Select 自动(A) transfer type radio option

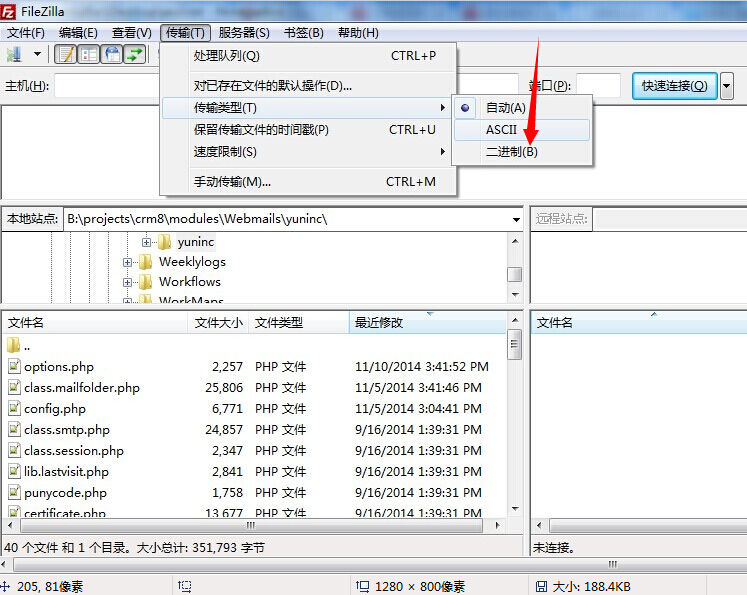522,108
